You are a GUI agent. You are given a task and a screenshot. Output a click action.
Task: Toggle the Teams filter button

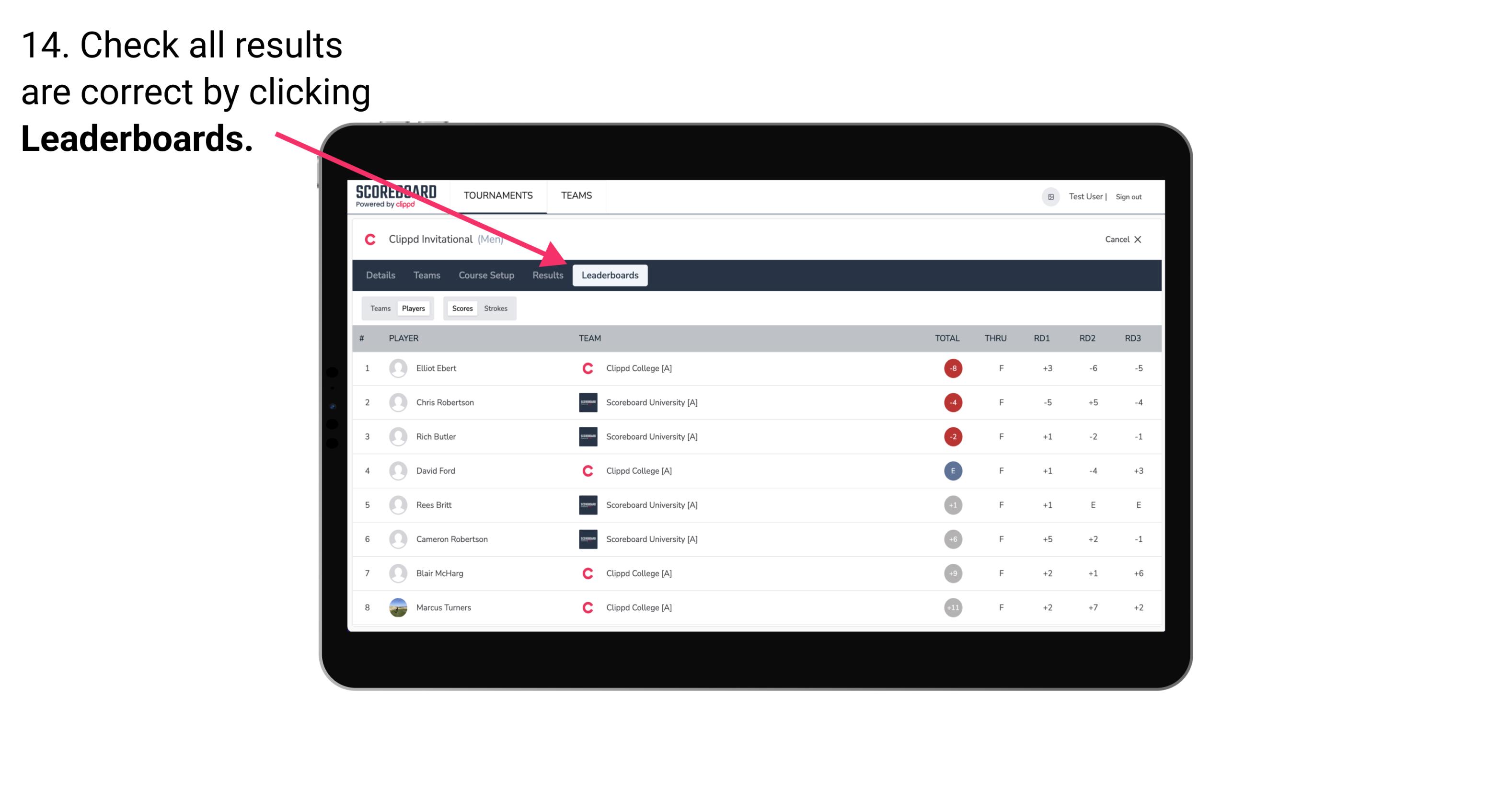coord(378,308)
